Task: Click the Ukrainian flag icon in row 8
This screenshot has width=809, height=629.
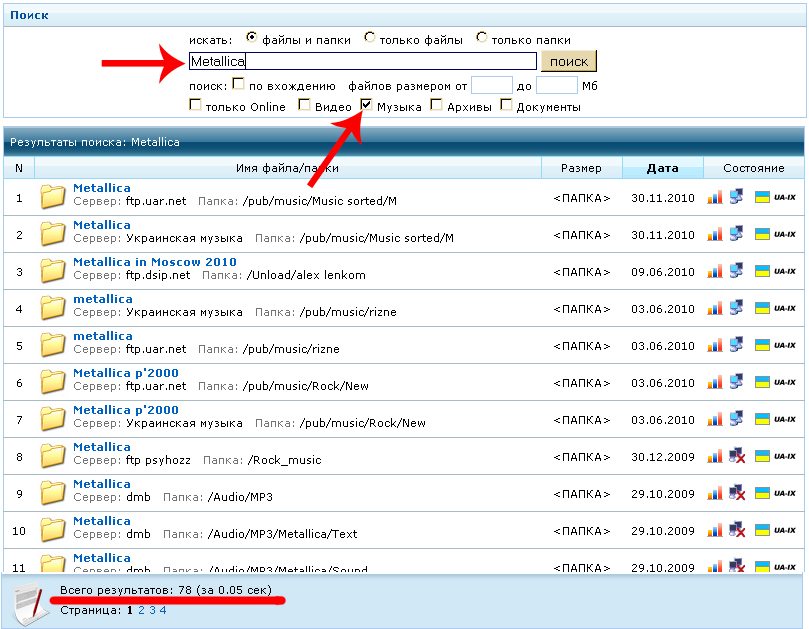Action: (x=762, y=456)
